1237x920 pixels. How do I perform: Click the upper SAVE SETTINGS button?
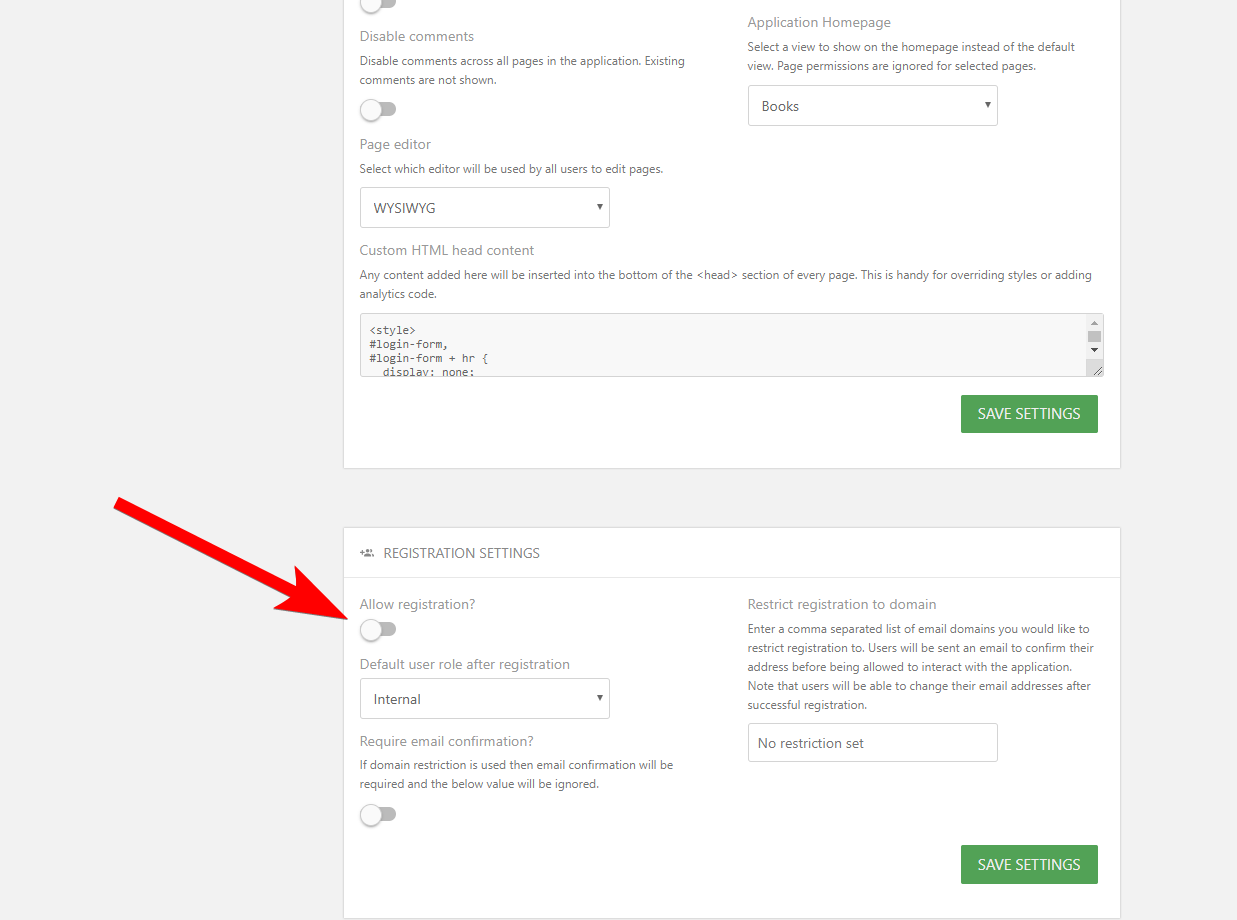(x=1029, y=413)
